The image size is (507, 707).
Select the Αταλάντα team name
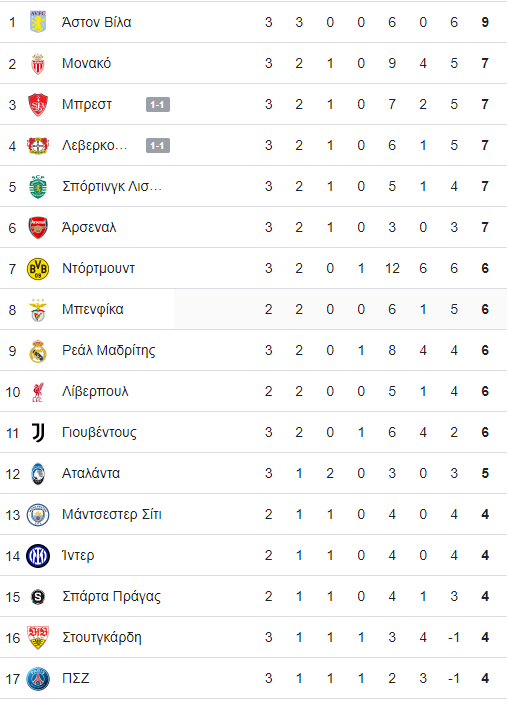(x=91, y=473)
